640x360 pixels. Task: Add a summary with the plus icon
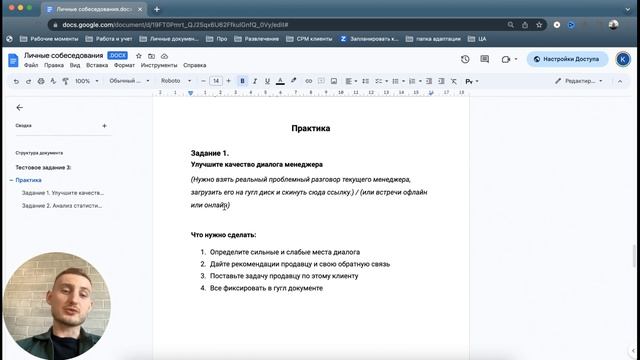tap(104, 126)
